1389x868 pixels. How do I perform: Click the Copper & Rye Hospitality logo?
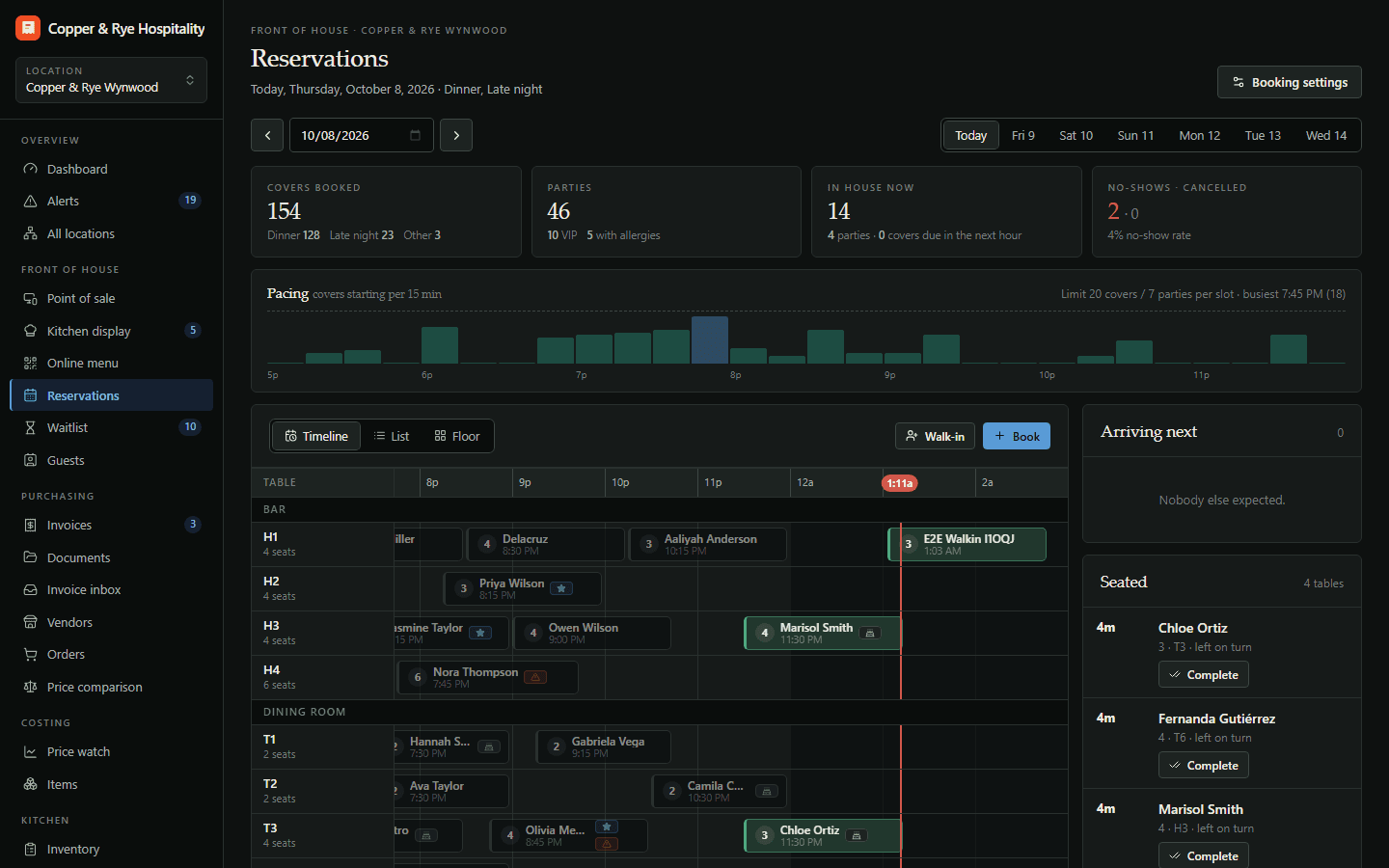(x=28, y=28)
